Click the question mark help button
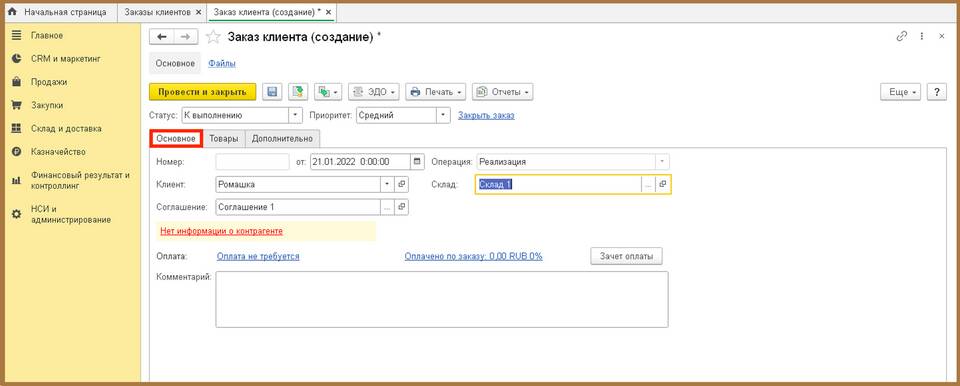This screenshot has width=960, height=386. (937, 92)
